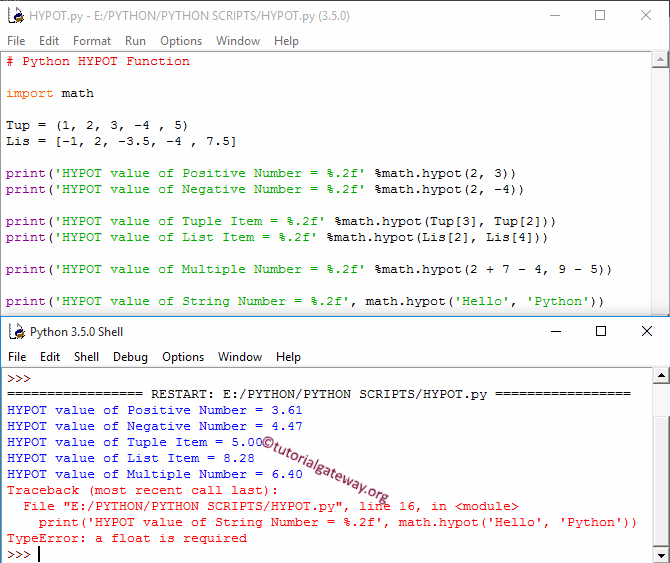Click the HYPOT.py editor title bar text
The image size is (670, 563).
(x=189, y=16)
